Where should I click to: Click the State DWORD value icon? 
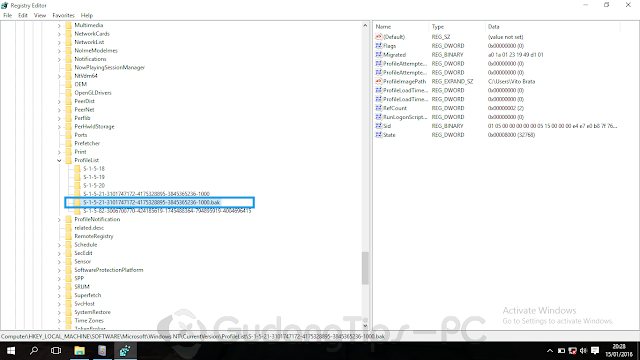[x=378, y=135]
